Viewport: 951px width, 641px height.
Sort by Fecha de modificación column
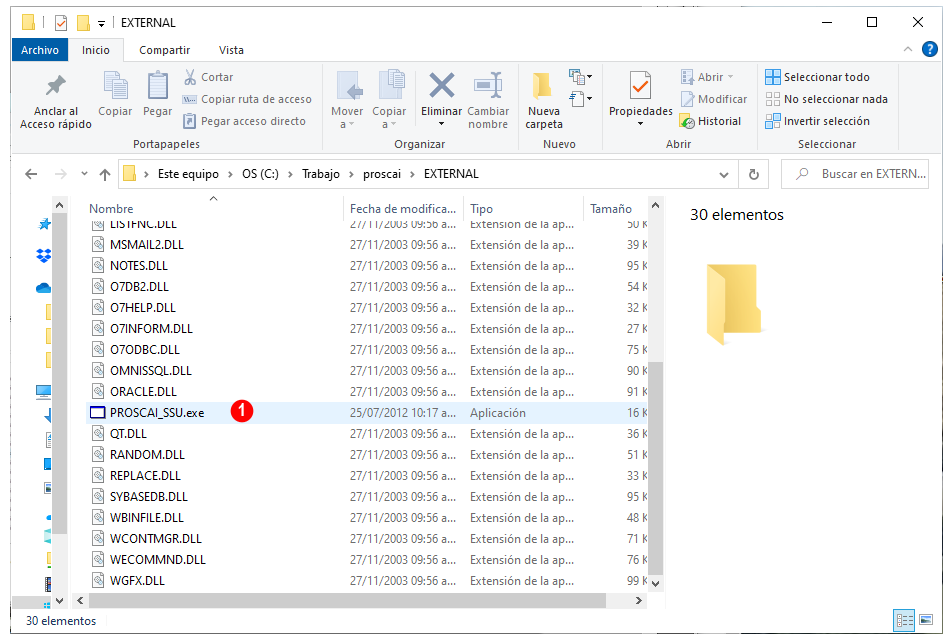403,209
